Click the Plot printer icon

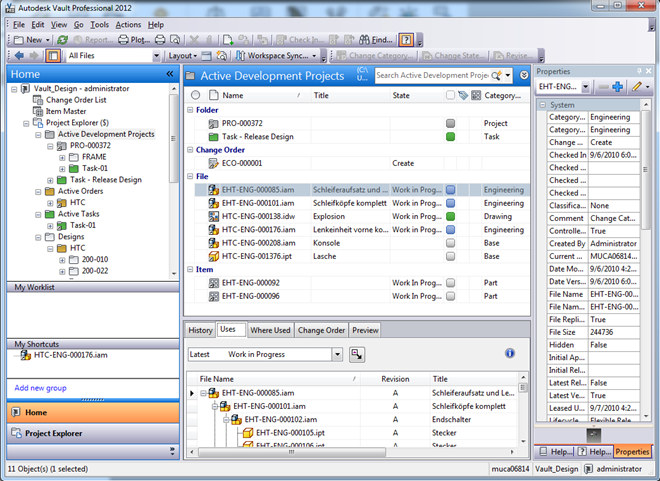point(123,40)
